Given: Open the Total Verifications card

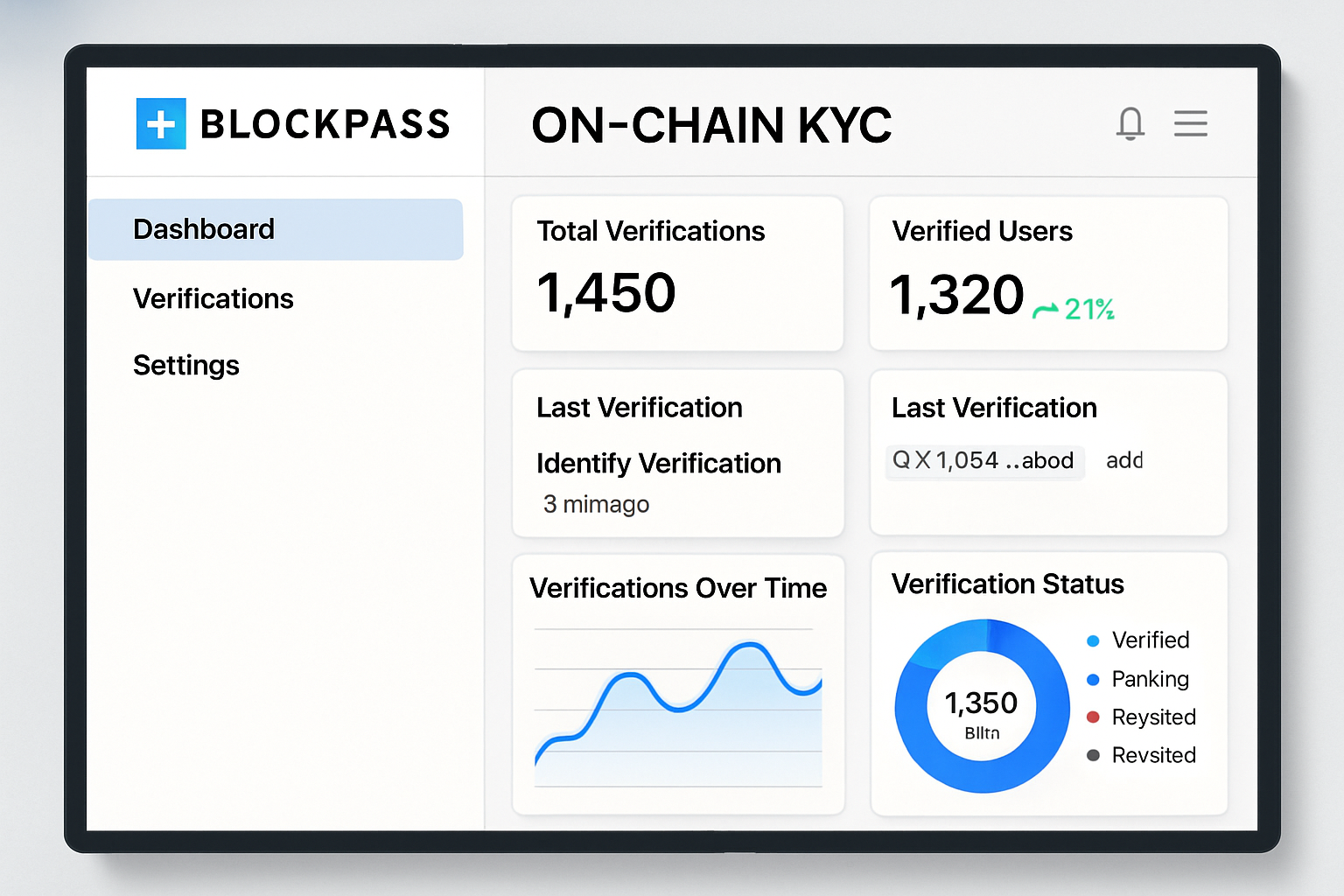Looking at the screenshot, I should 677,273.
